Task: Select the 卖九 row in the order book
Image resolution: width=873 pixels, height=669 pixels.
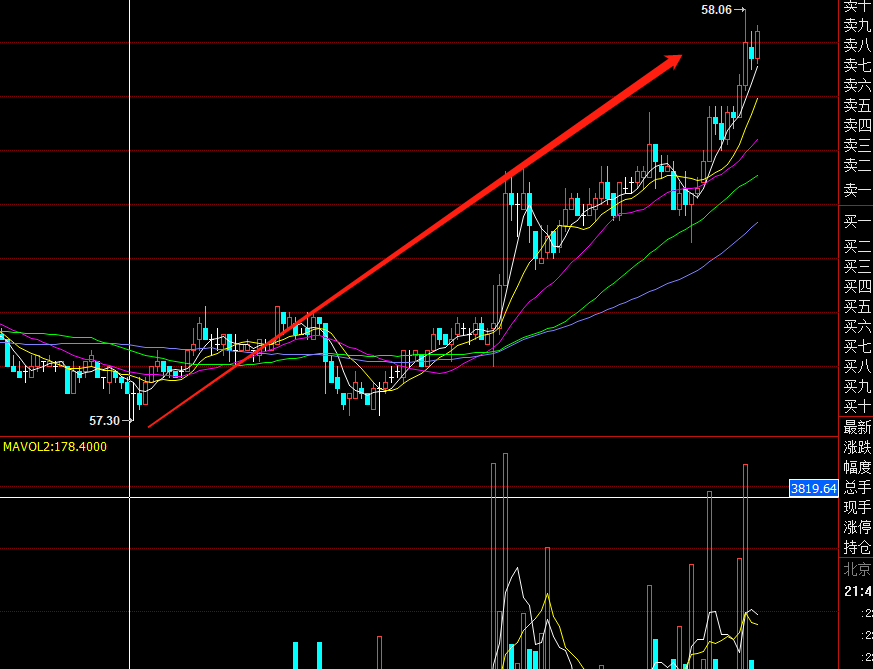Action: [x=857, y=25]
